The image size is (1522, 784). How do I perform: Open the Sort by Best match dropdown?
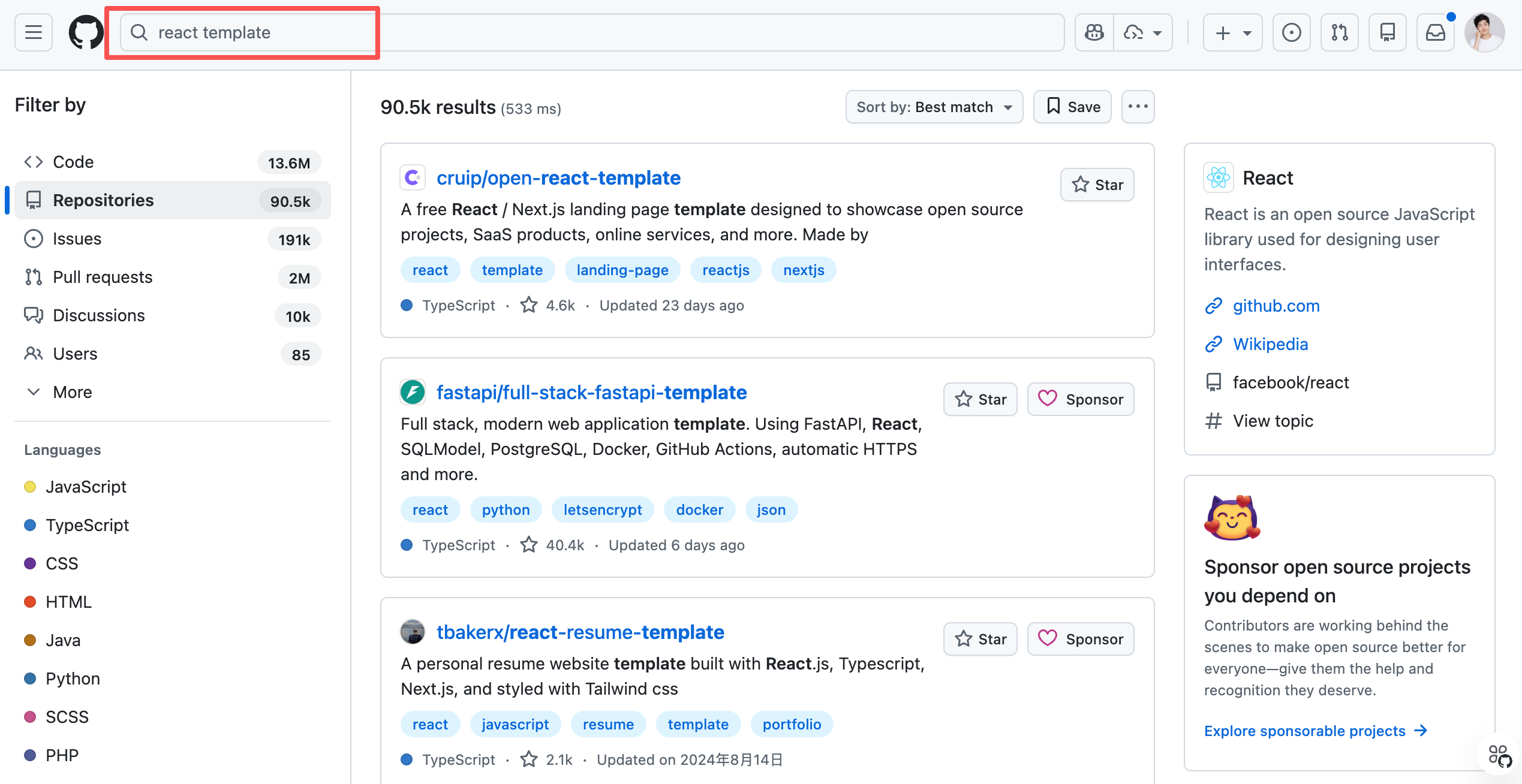pyautogui.click(x=934, y=107)
